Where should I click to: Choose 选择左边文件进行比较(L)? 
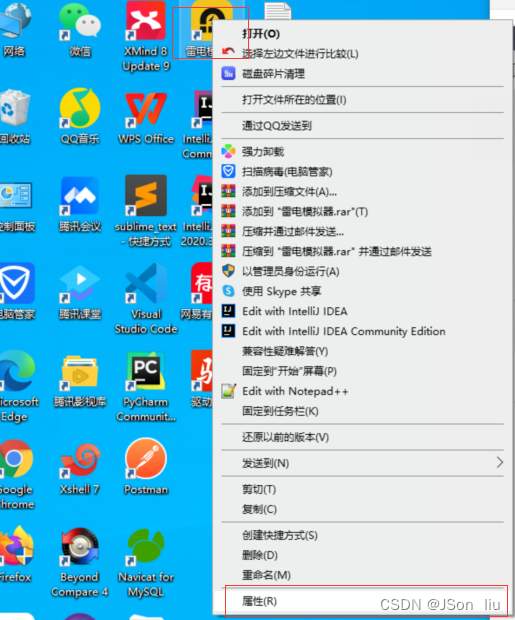click(300, 53)
